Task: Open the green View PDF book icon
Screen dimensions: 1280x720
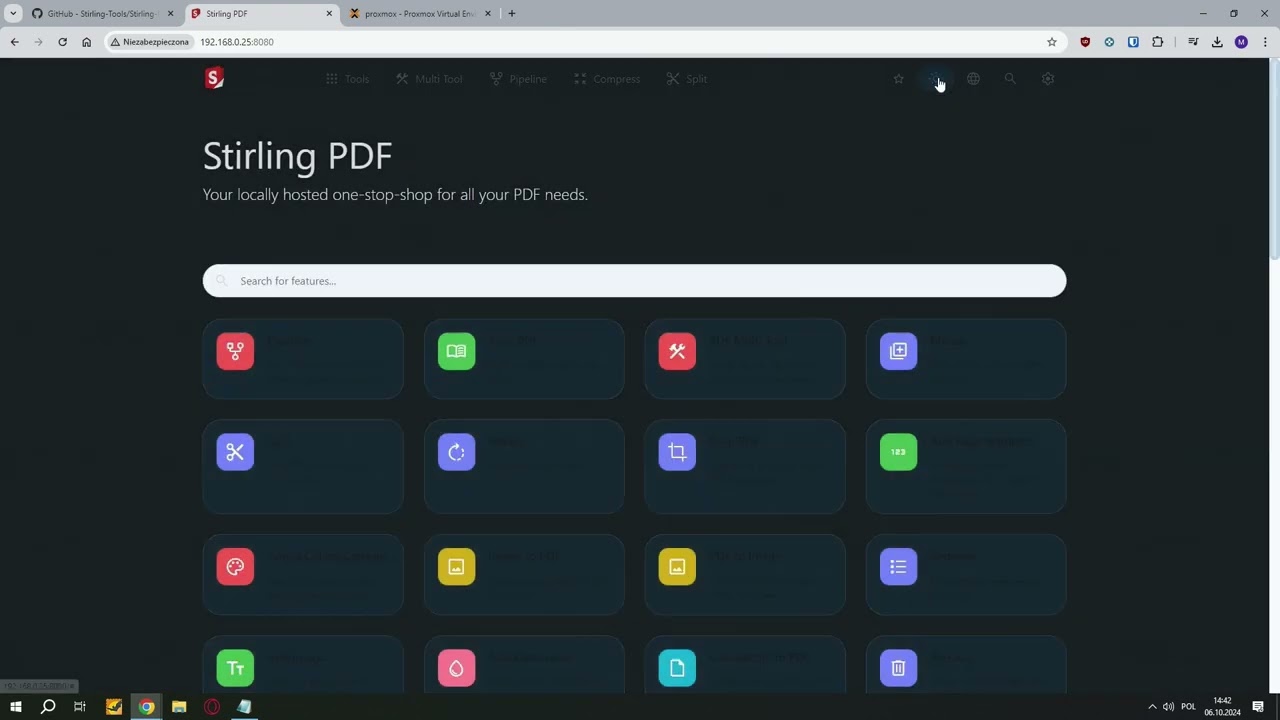Action: point(456,351)
